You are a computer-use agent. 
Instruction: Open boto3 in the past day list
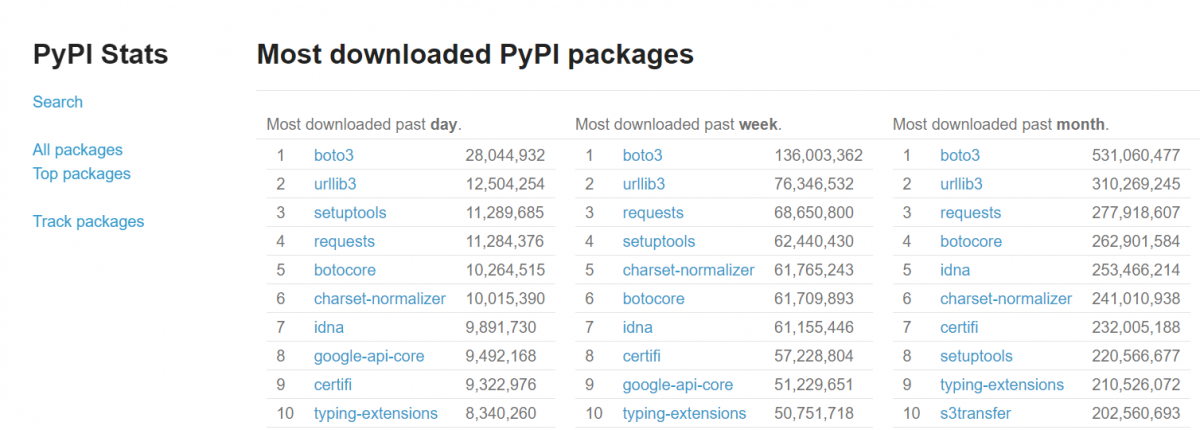tap(333, 155)
